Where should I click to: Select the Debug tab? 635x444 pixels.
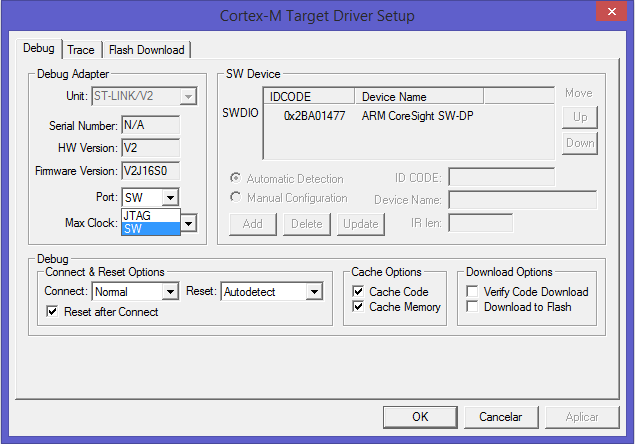[39, 49]
